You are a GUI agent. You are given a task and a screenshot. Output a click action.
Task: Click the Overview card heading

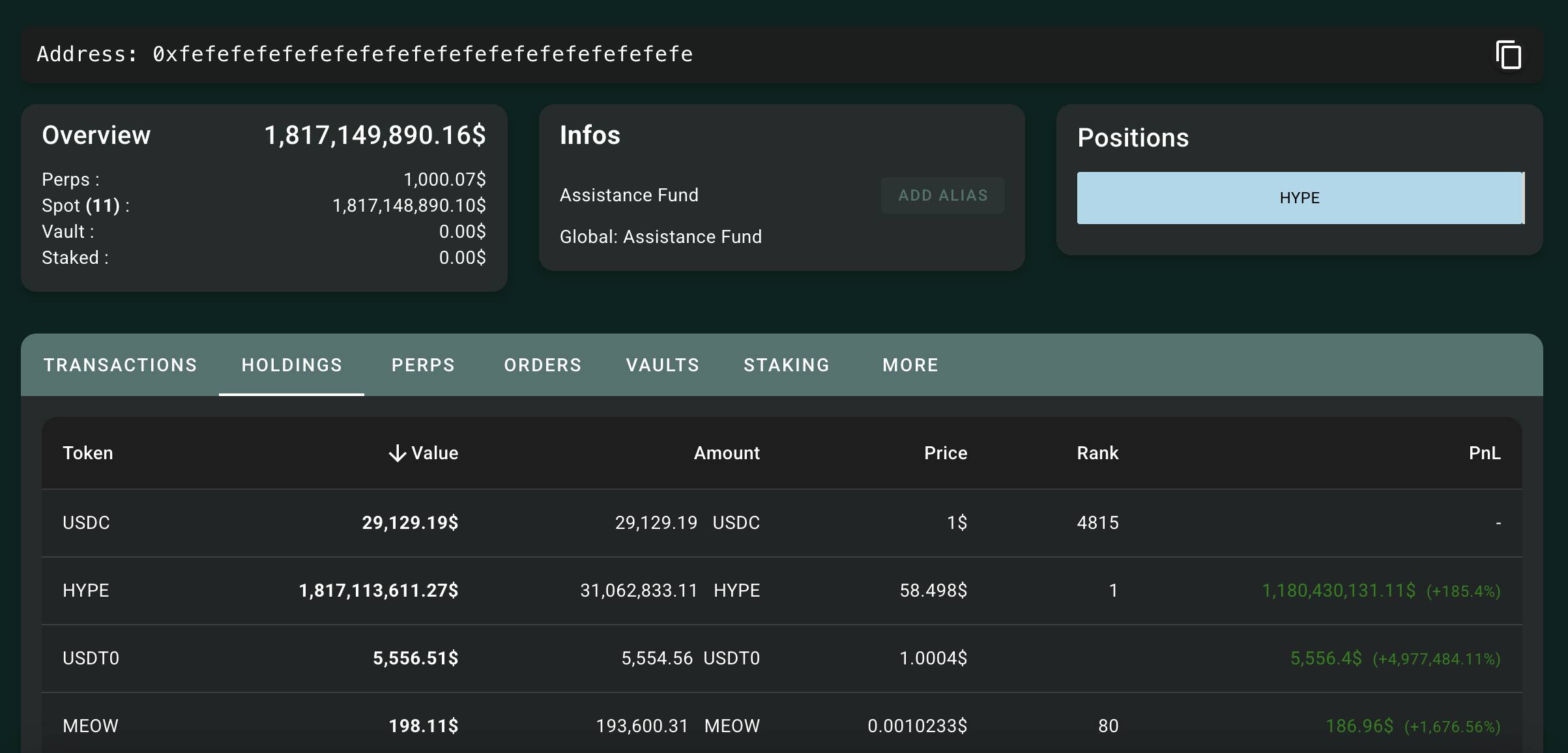pos(96,135)
